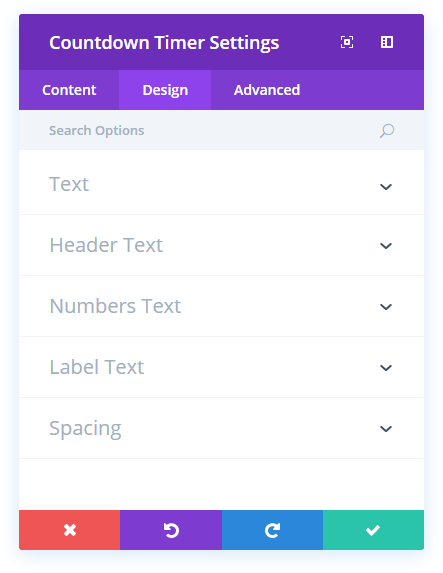The width and height of the screenshot is (443, 573).
Task: Click the search magnifier icon
Action: (387, 131)
